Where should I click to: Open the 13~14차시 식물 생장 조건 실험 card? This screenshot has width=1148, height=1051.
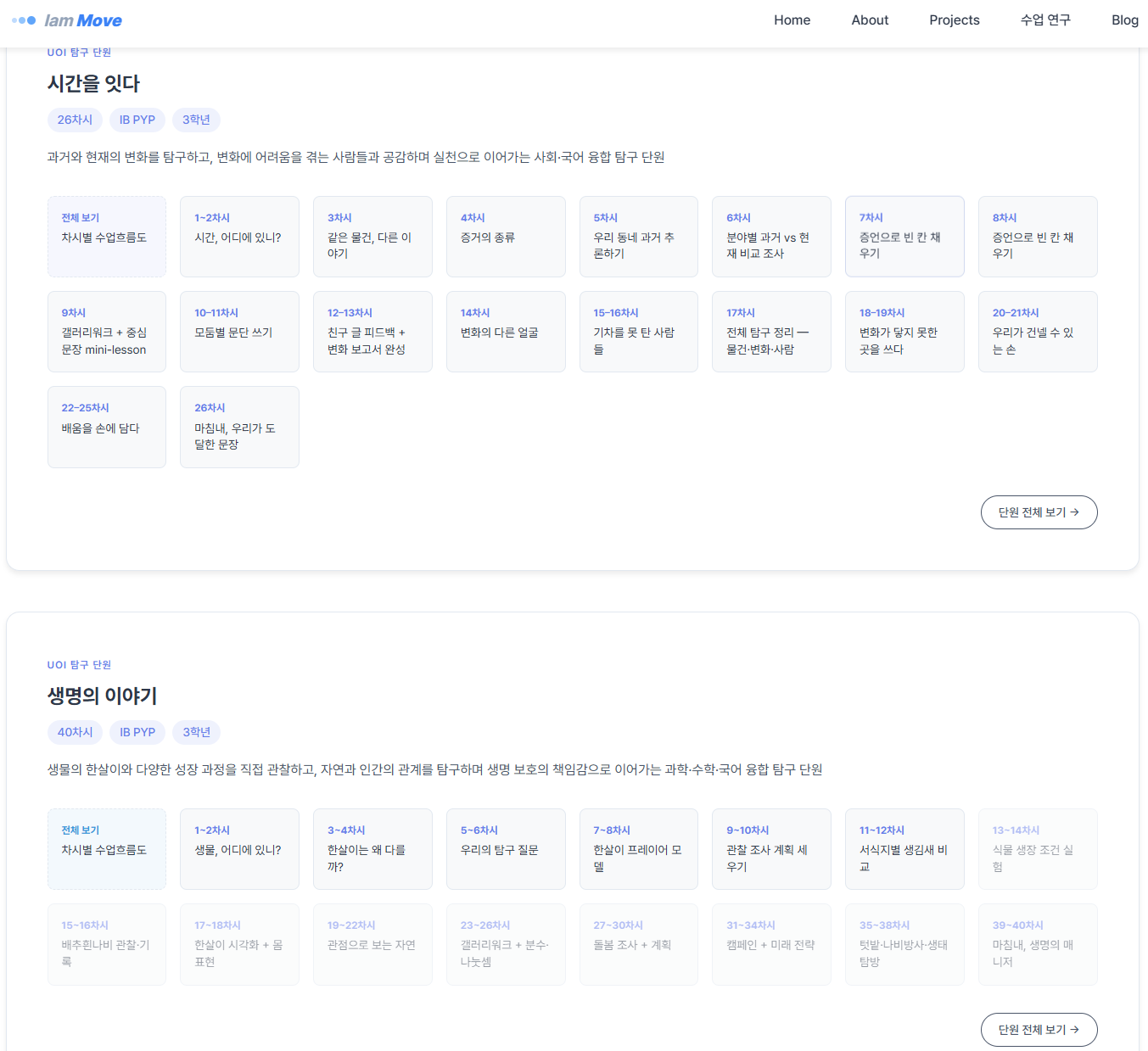point(1038,849)
